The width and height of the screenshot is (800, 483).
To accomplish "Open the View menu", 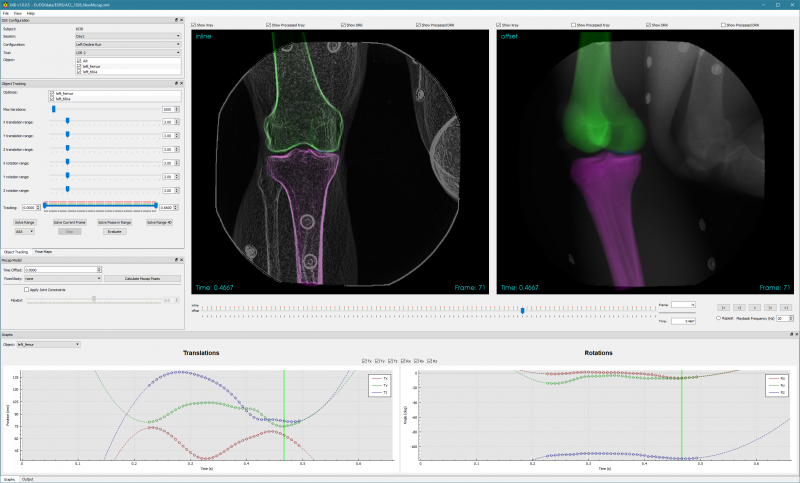I will 17,13.
